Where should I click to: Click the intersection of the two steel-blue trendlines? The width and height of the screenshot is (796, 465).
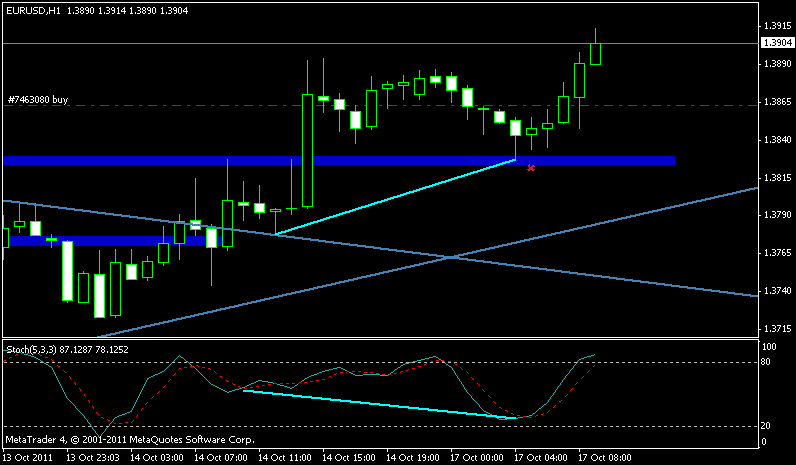click(451, 258)
